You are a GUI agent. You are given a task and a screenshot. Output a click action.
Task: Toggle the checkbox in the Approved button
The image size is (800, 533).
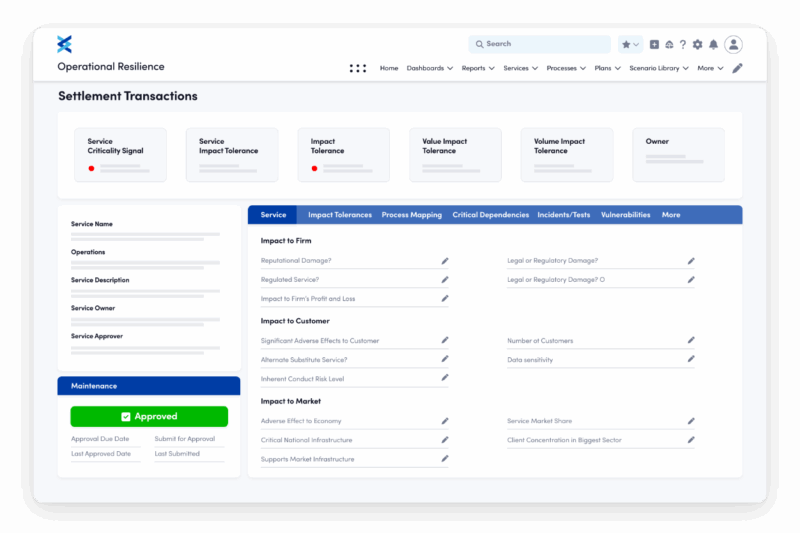tap(125, 417)
